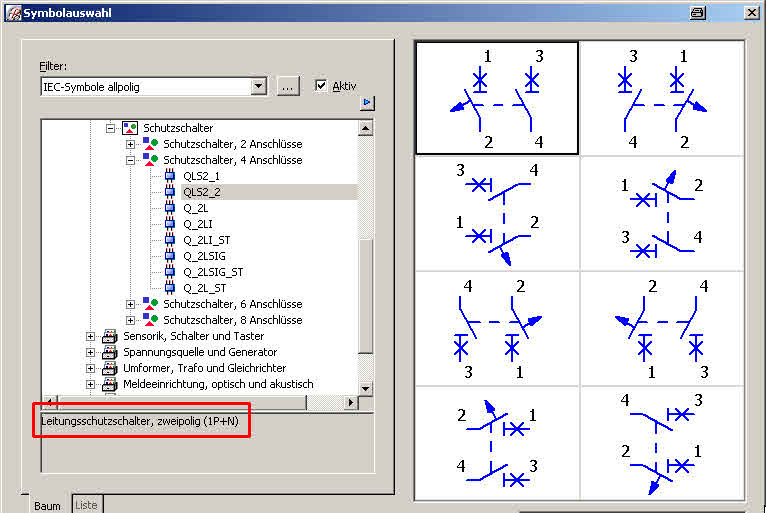The image size is (766, 513).
Task: Expand Umformer, Trafo und Gleichrichter node
Action: pyautogui.click(x=90, y=368)
